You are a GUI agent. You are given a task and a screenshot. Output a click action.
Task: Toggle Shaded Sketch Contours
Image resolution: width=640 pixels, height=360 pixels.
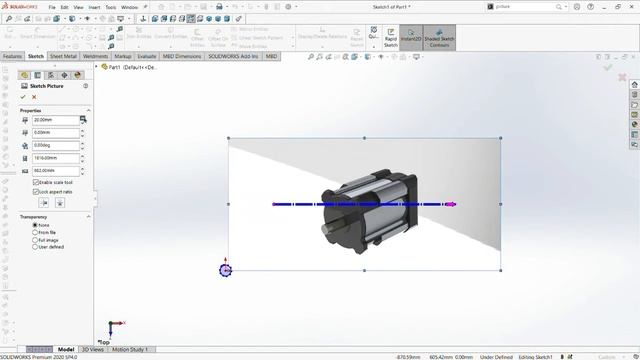click(439, 38)
